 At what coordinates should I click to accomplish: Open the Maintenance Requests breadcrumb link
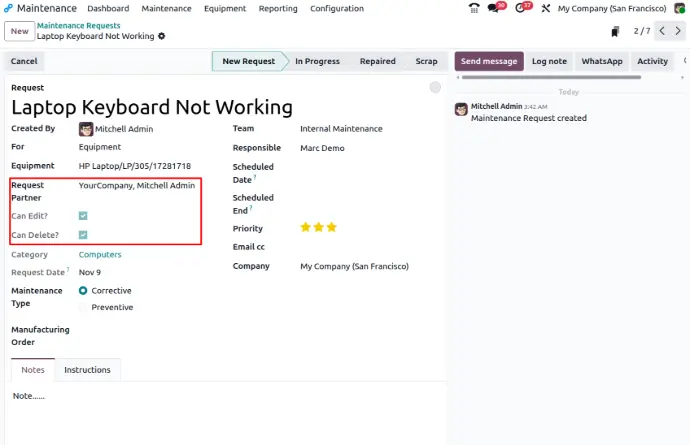coord(78,25)
